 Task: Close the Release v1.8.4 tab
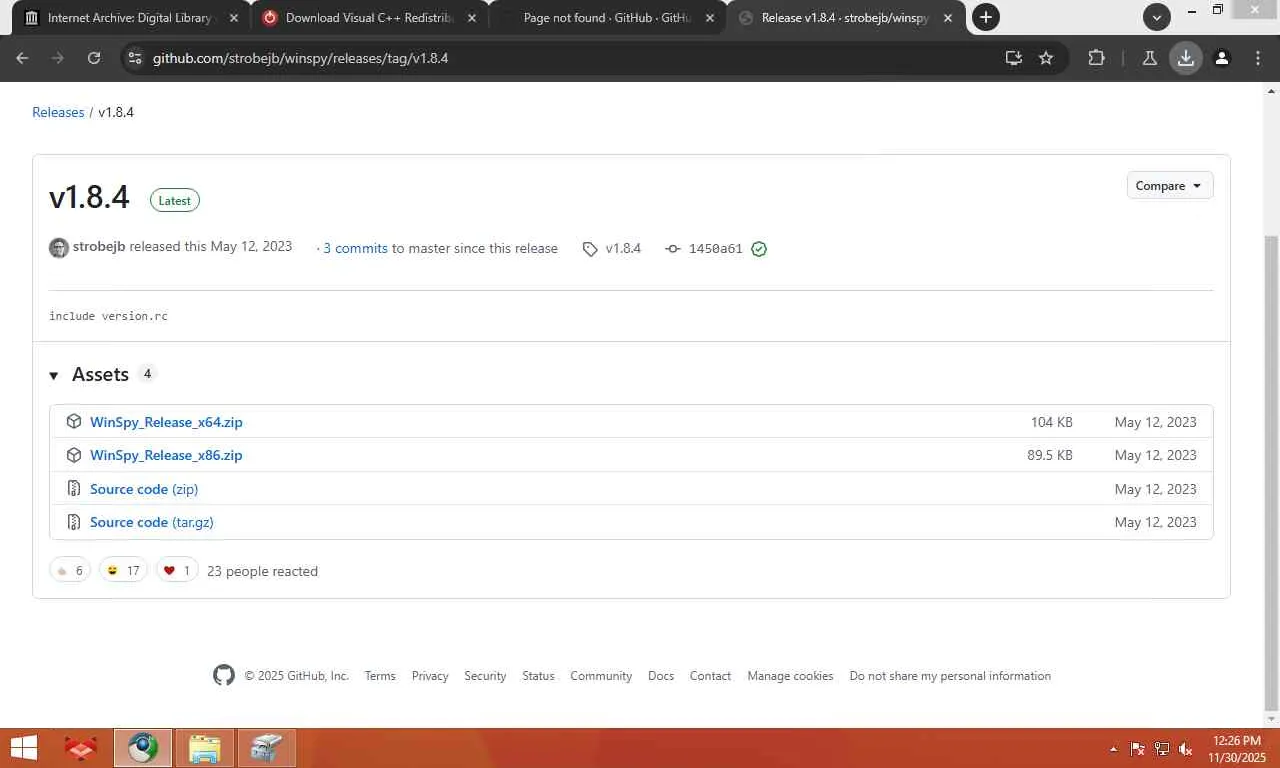pos(948,18)
